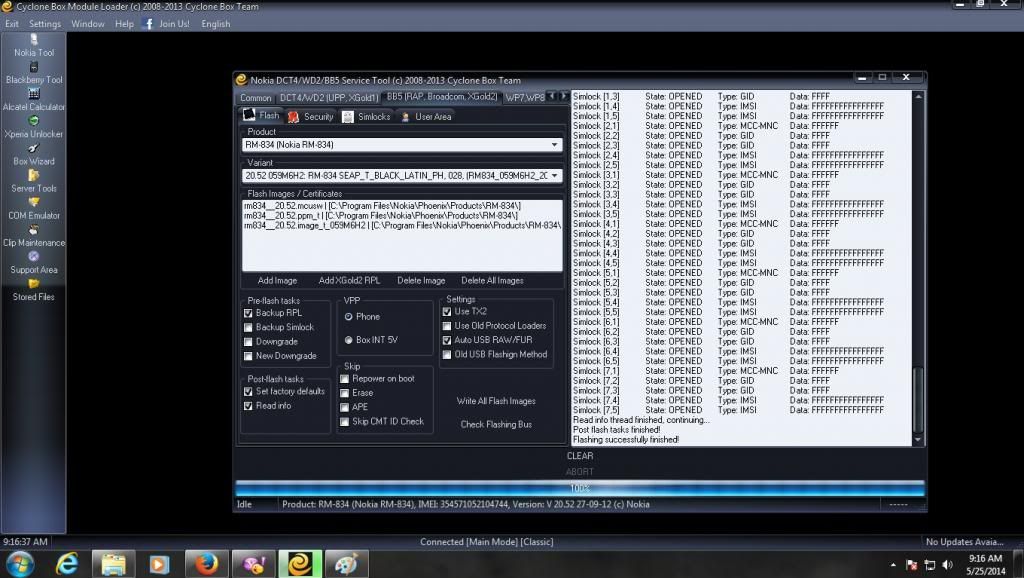Enable the Backup Simlock checkbox
Image resolution: width=1024 pixels, height=578 pixels.
coord(248,327)
